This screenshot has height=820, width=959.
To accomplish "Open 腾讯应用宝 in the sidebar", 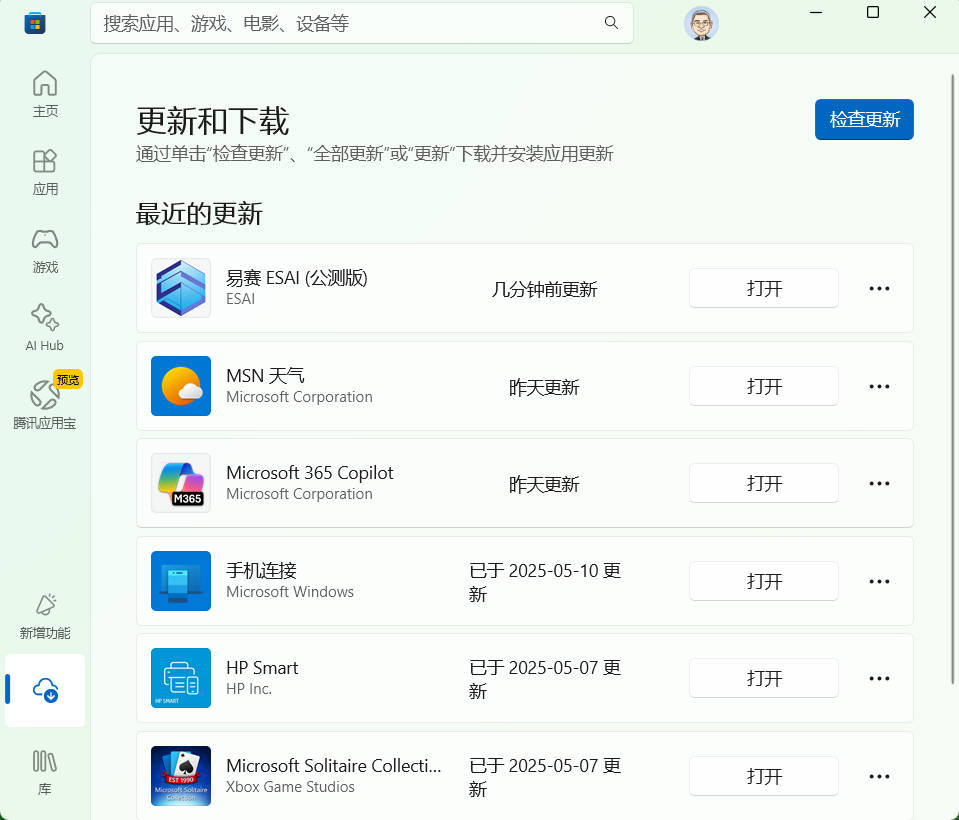I will [x=45, y=404].
